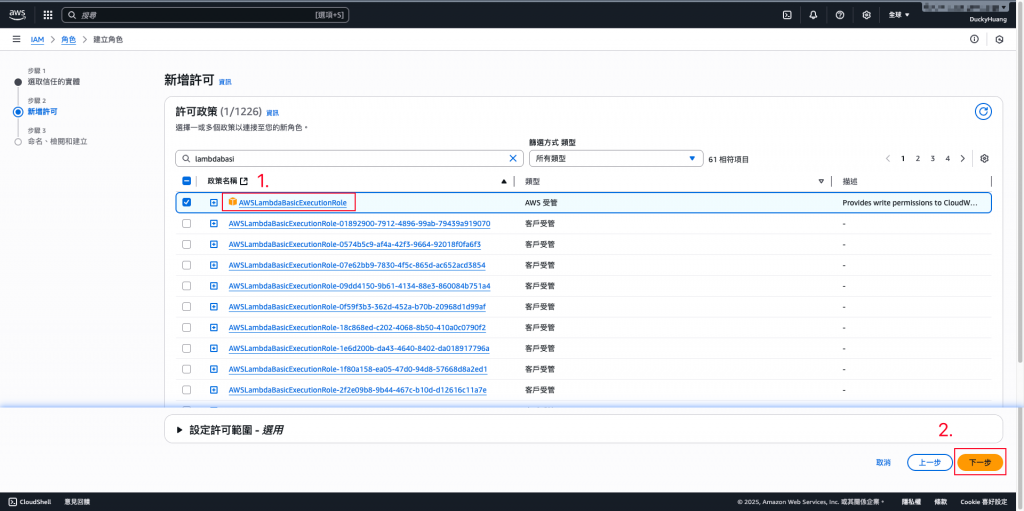Go to page 4 of results
Screen dimensions: 1024x511
click(x=948, y=158)
